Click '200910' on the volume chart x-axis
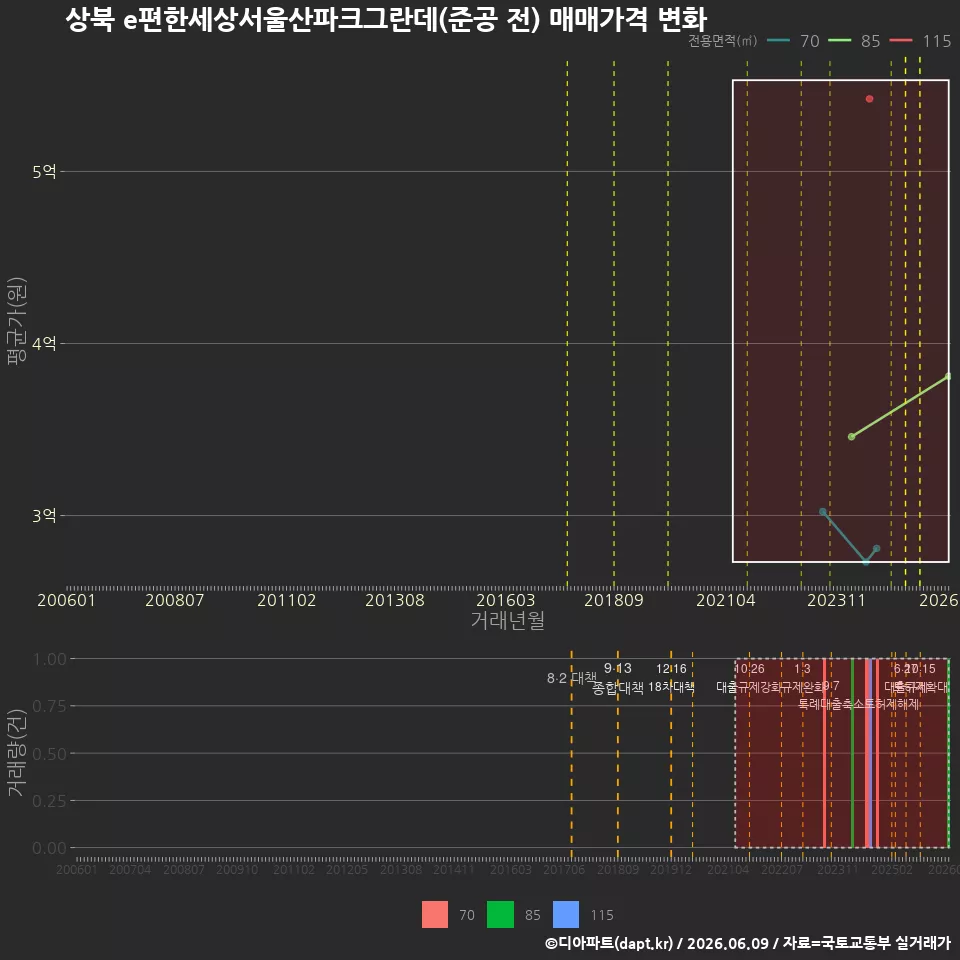The height and width of the screenshot is (960, 960). pyautogui.click(x=237, y=869)
